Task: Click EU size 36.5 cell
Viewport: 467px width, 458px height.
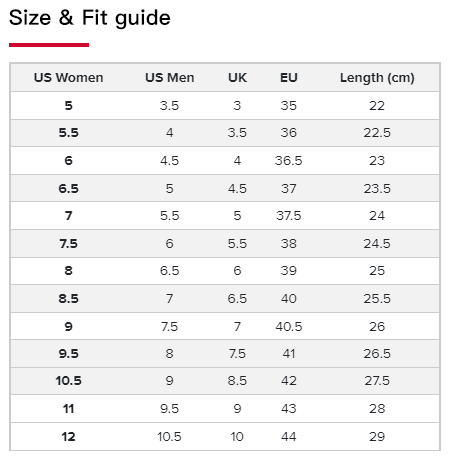Action: 289,161
